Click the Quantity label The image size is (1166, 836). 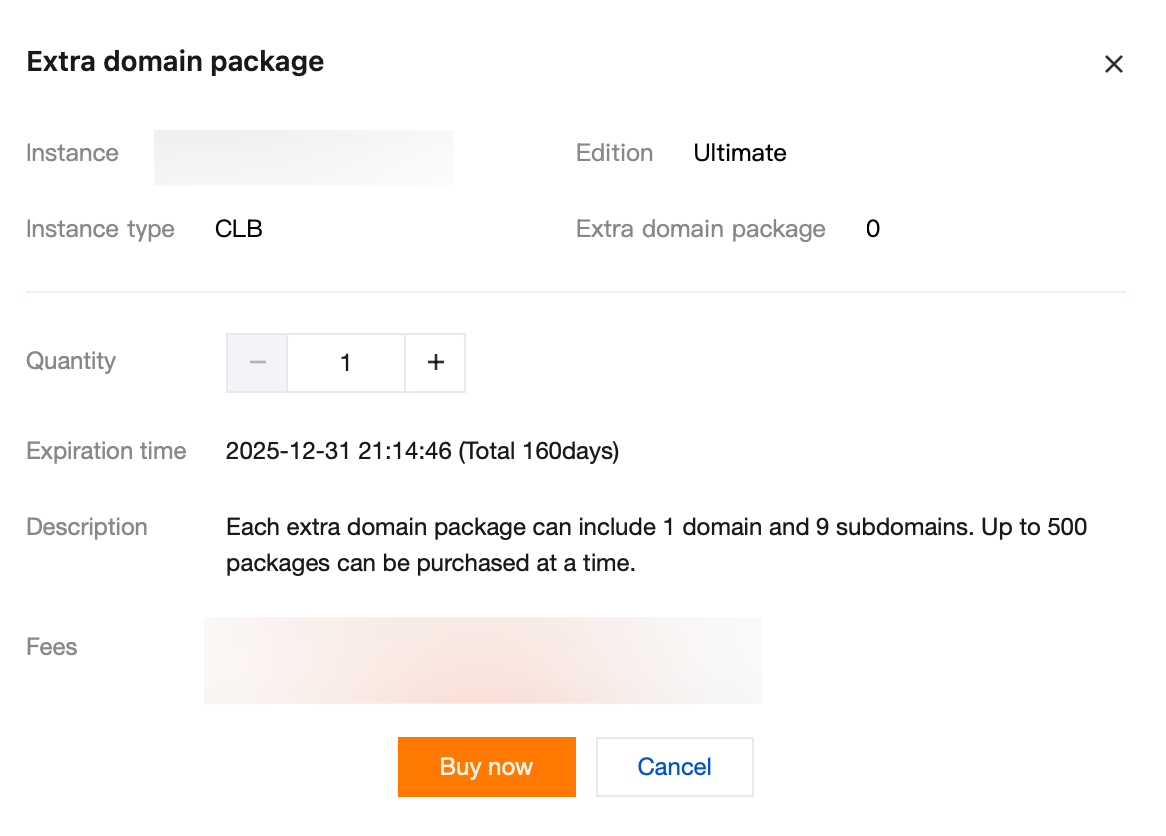71,361
